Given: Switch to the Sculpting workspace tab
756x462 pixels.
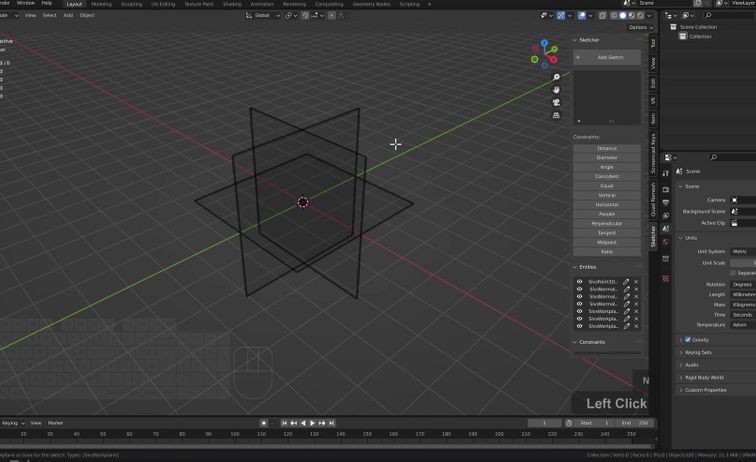Looking at the screenshot, I should coord(131,4).
